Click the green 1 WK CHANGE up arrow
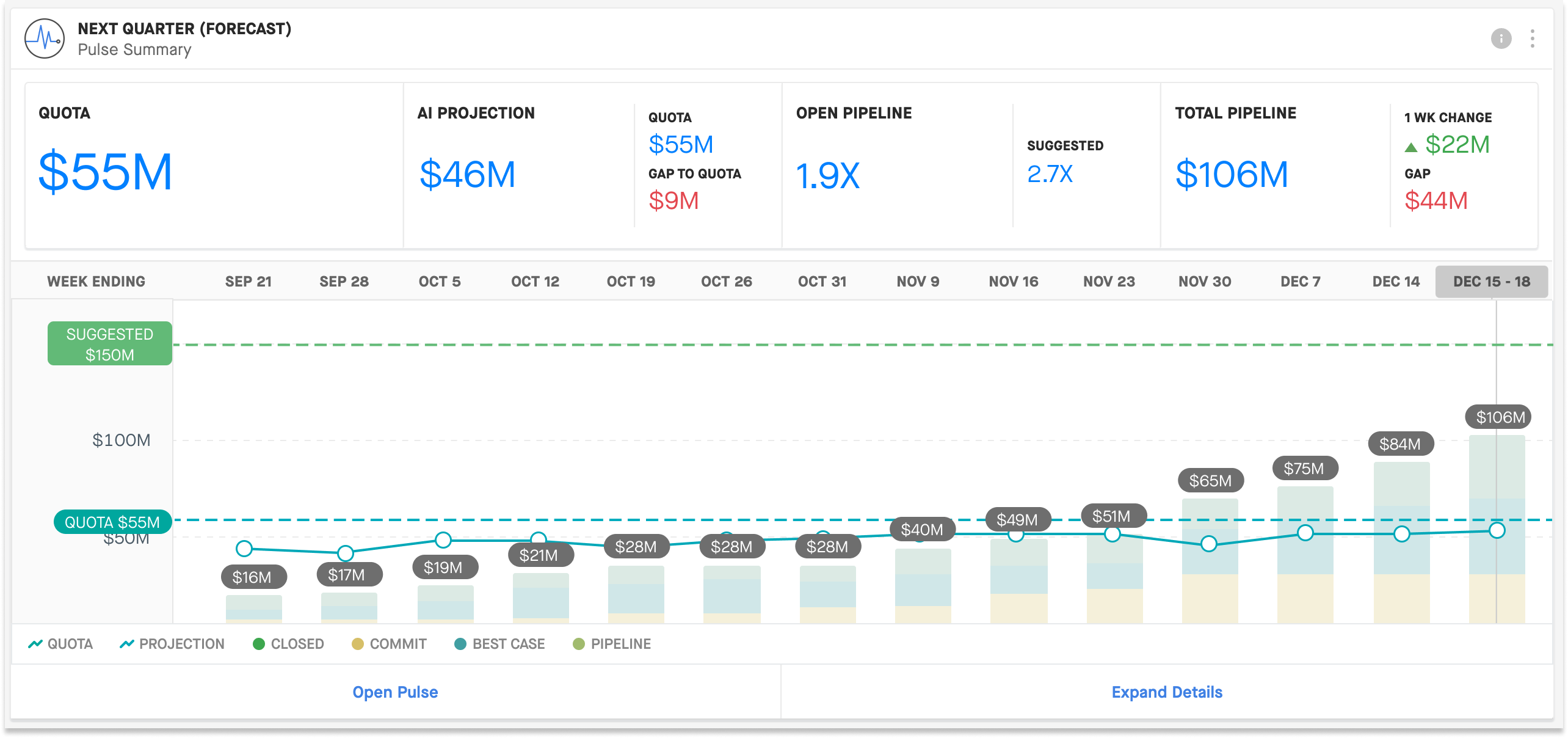This screenshot has height=738, width=1568. [x=1410, y=147]
